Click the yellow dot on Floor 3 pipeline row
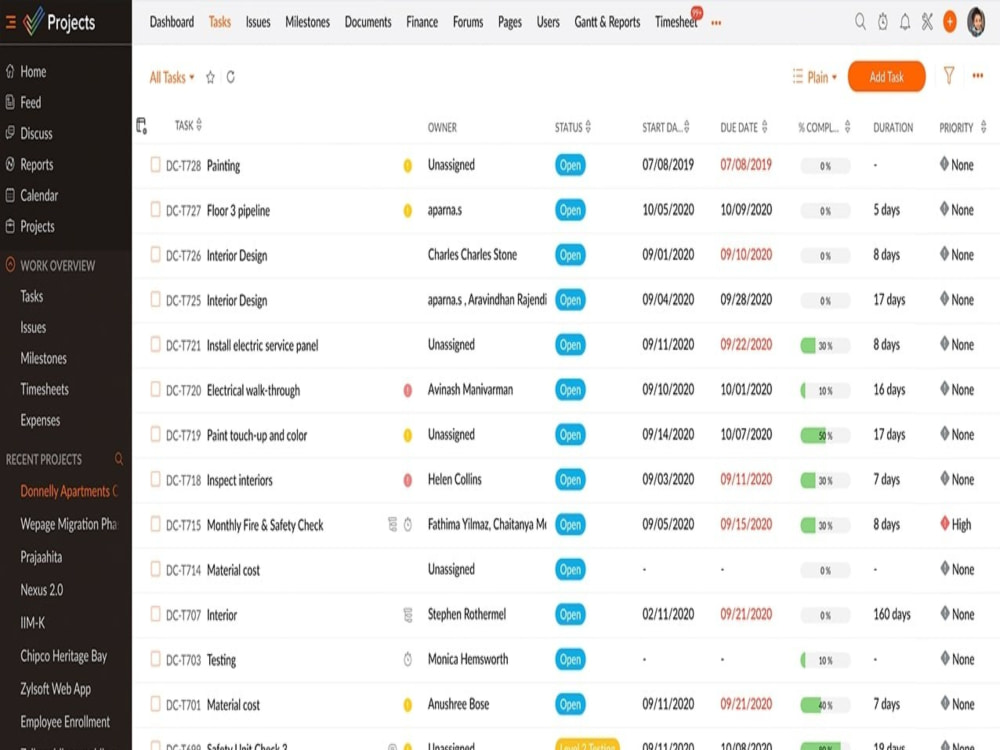This screenshot has width=1000, height=750. coord(408,210)
